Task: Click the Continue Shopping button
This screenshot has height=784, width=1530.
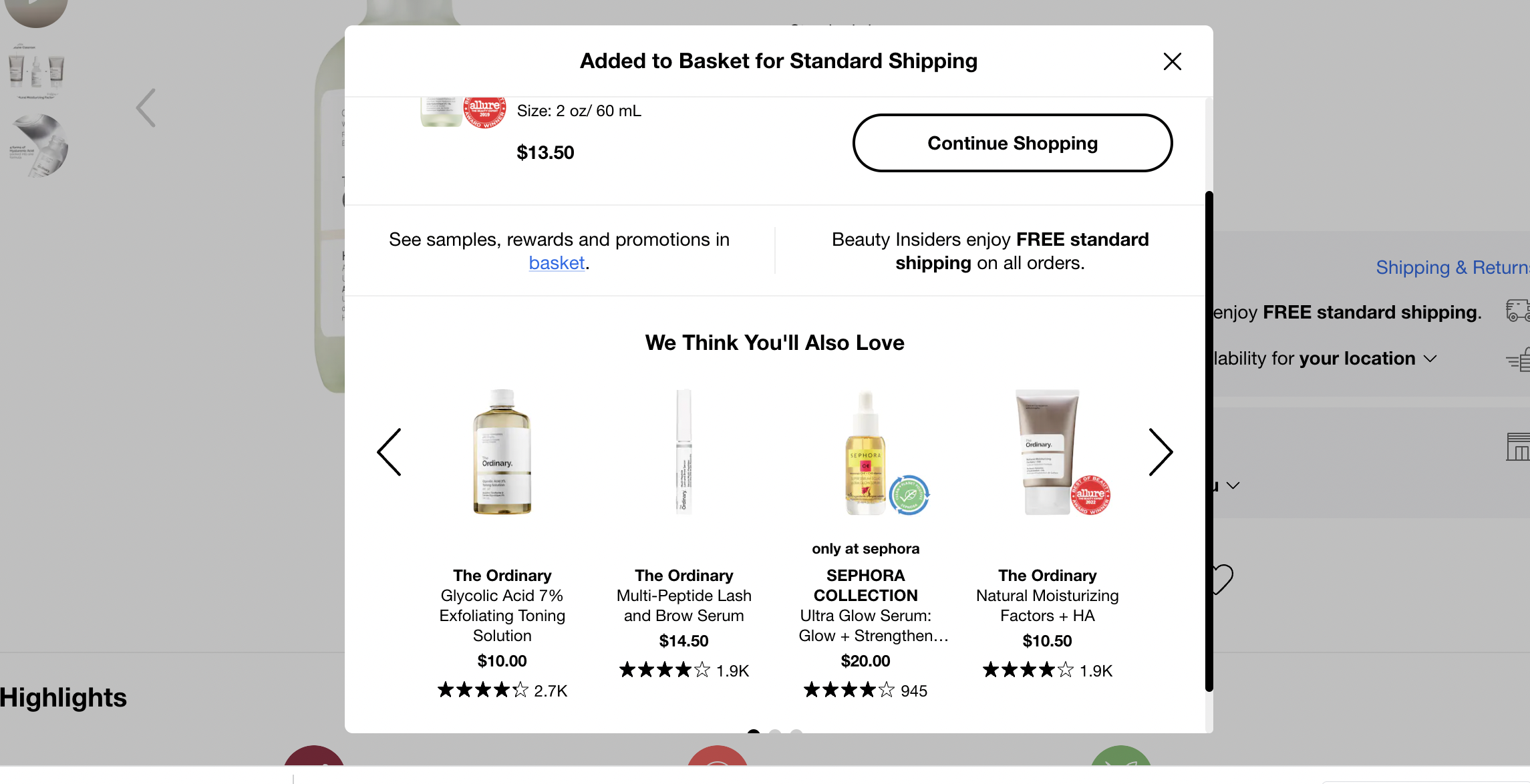Action: coord(1012,142)
